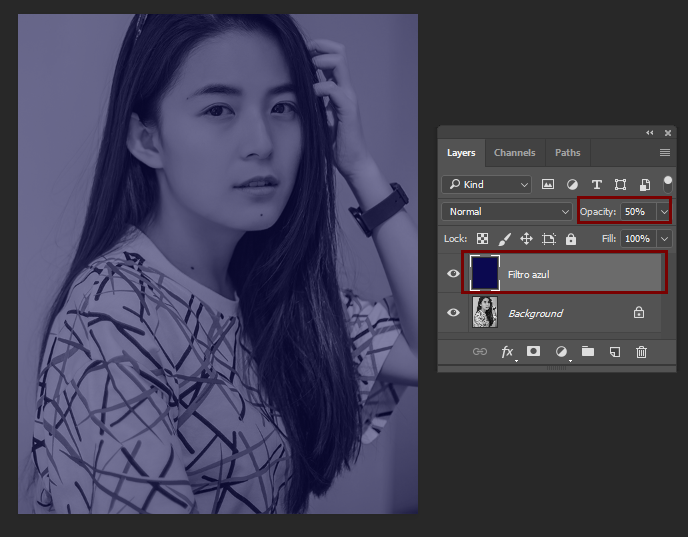Filter layers by shape layers icon
The image size is (688, 537).
[x=620, y=185]
